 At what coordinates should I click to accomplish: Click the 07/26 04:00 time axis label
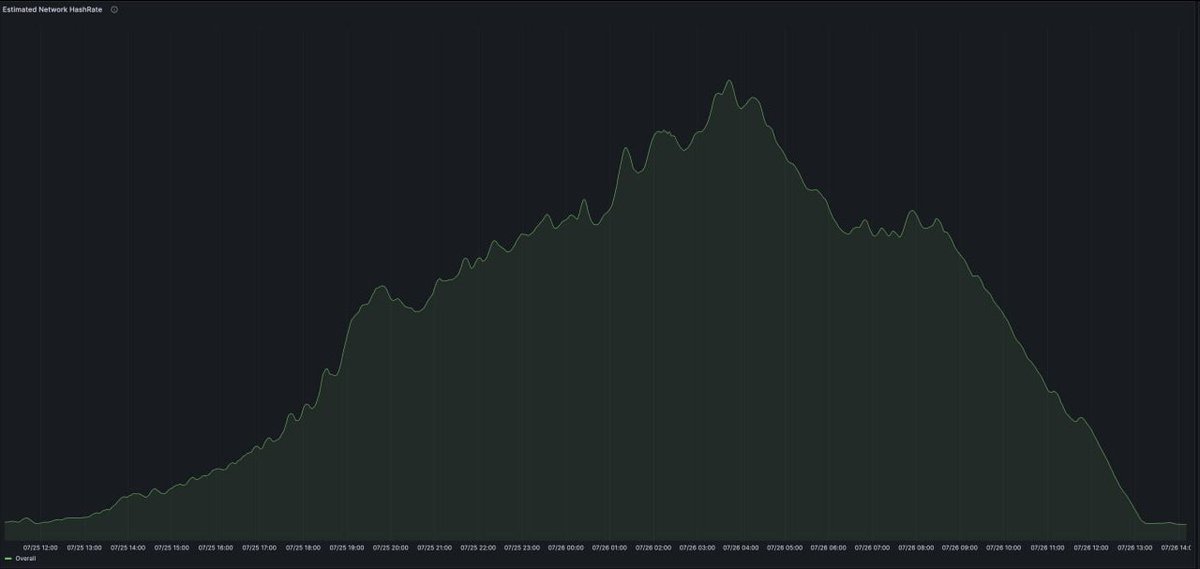tap(741, 547)
